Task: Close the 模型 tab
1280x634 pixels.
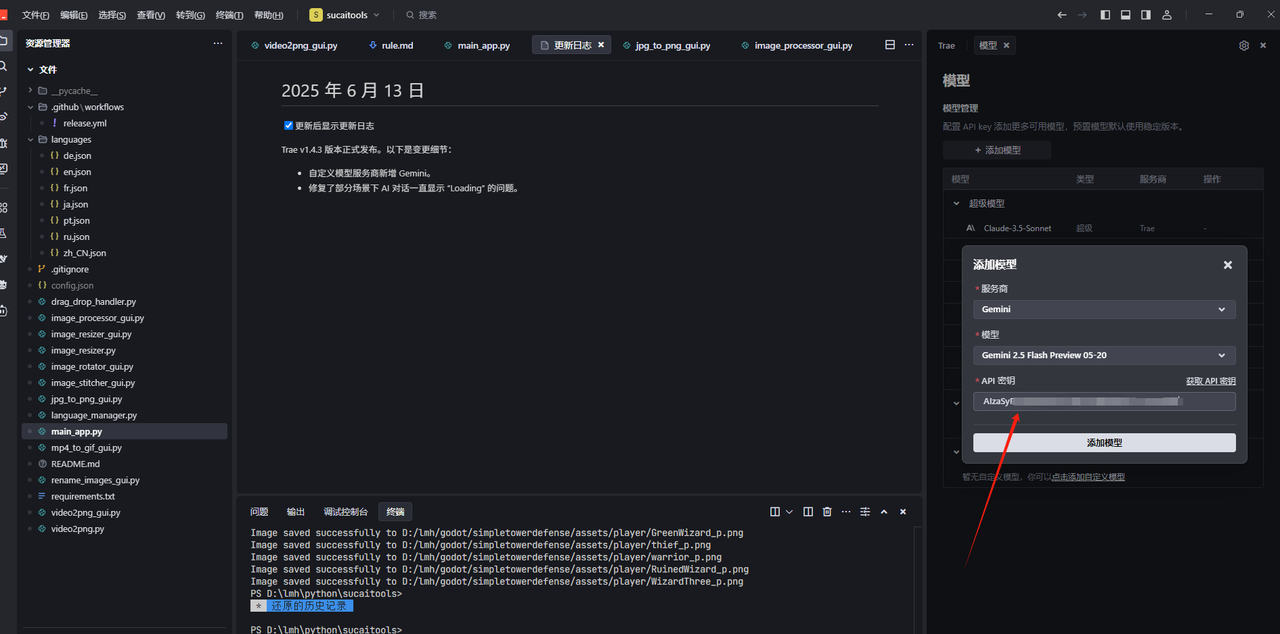Action: click(1006, 45)
